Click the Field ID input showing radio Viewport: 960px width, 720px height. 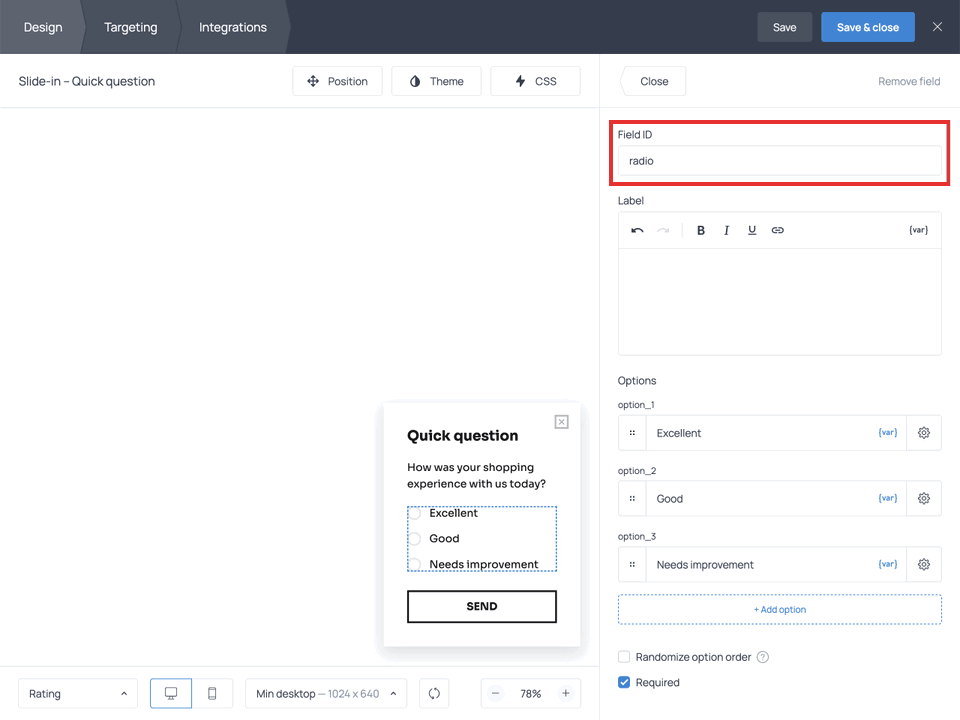[x=780, y=161]
